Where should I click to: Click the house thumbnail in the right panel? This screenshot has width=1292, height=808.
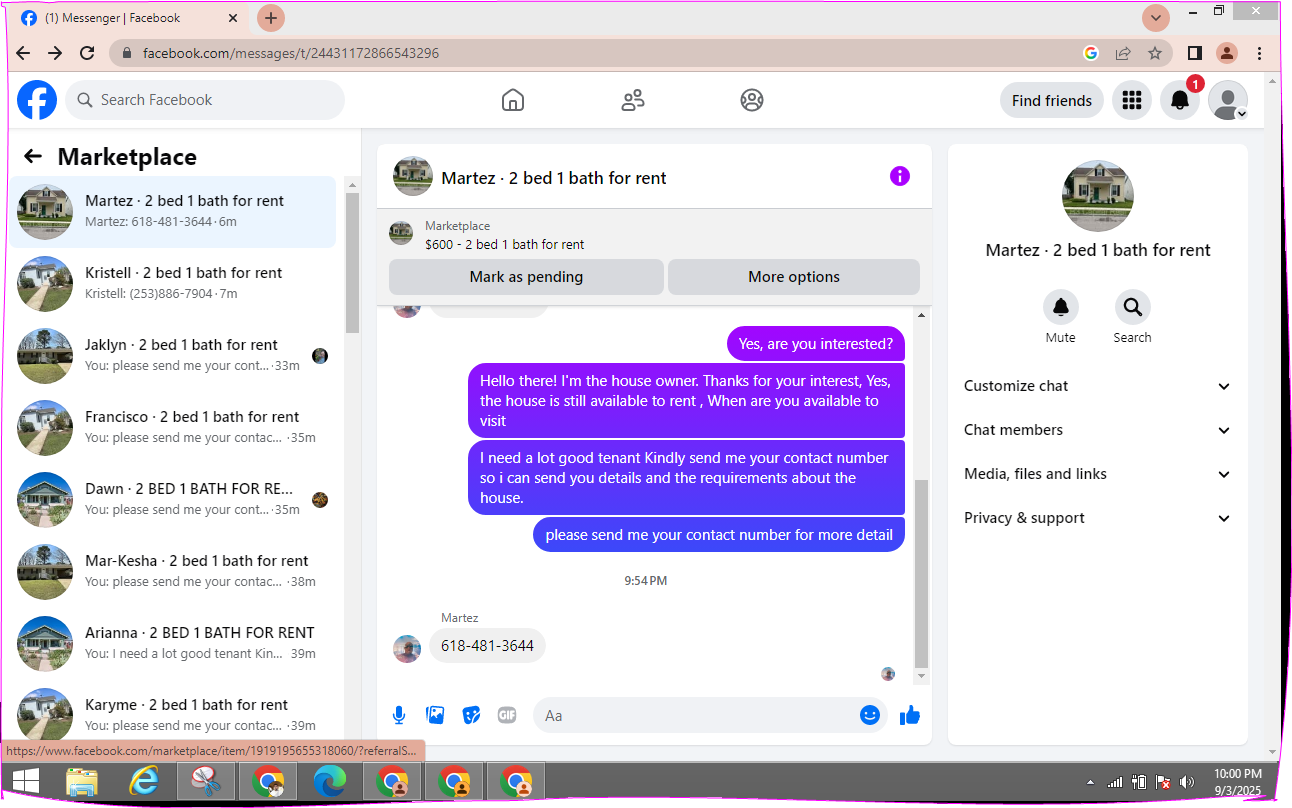click(1098, 196)
